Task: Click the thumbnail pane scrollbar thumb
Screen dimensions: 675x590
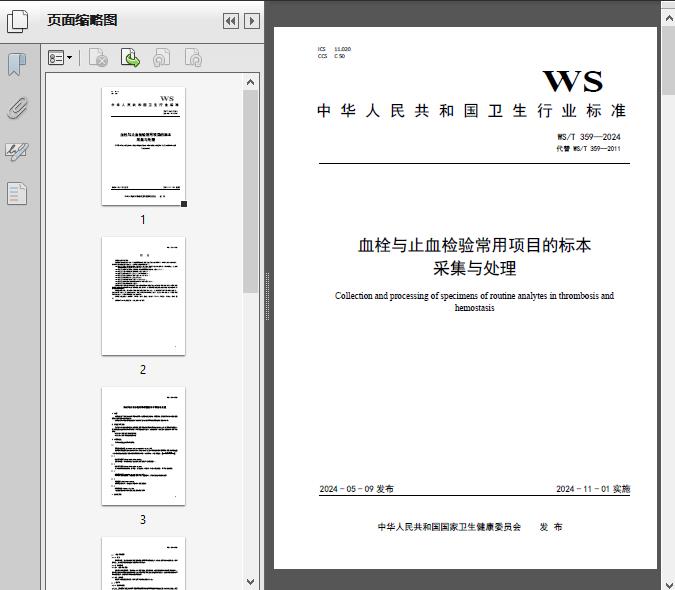Action: [251, 192]
